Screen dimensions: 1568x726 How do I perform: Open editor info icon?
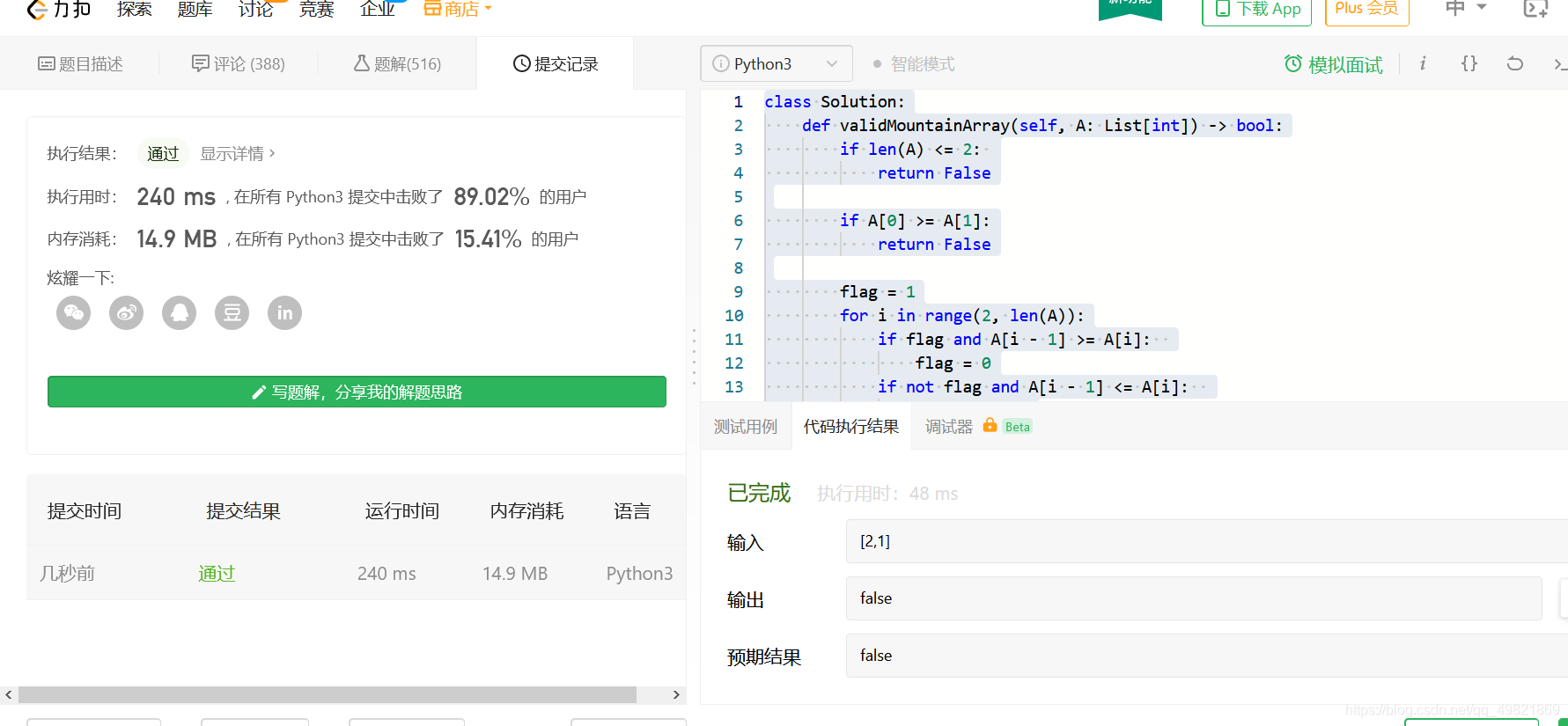1423,63
